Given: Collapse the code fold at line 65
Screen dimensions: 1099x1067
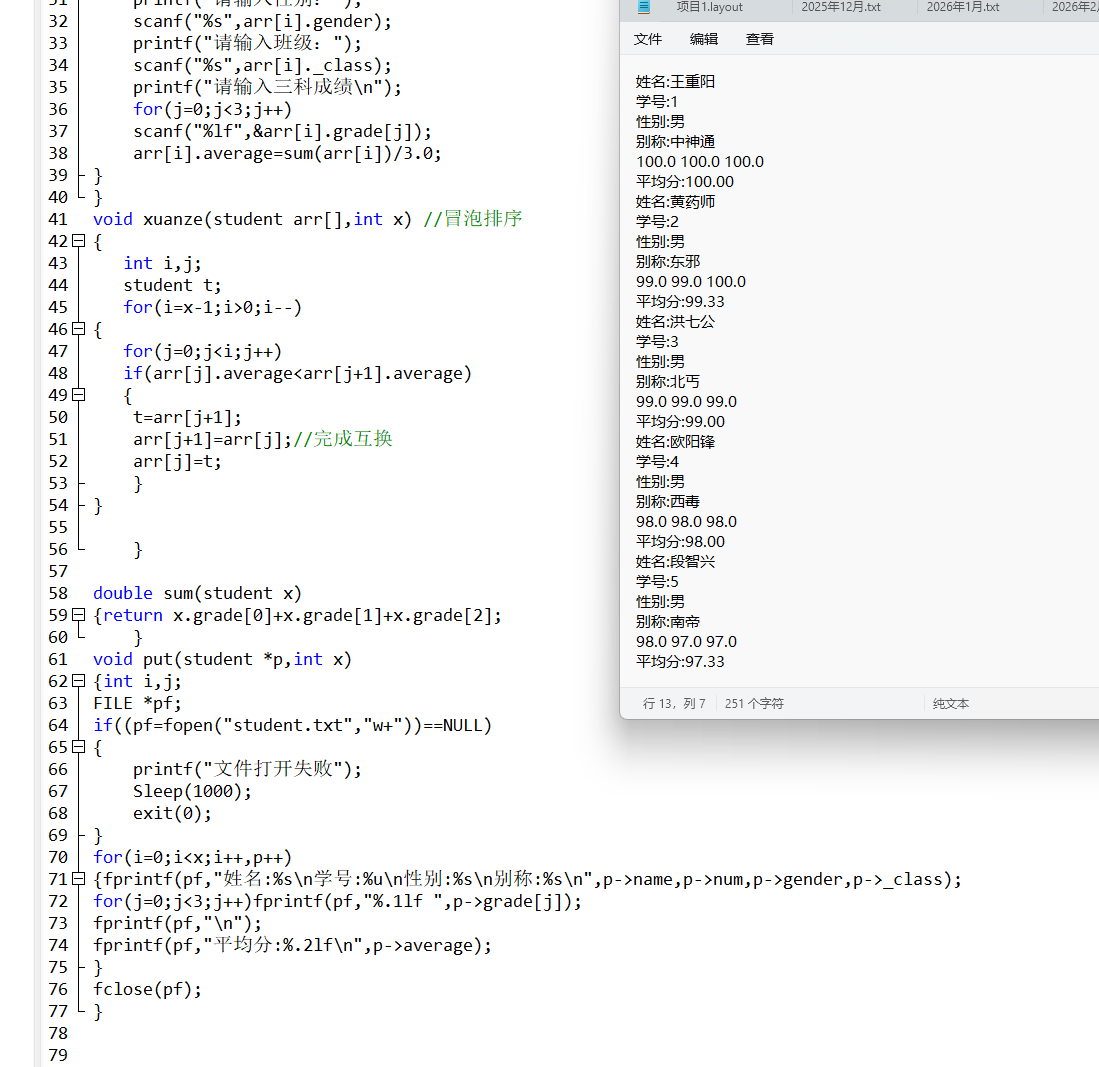Looking at the screenshot, I should click(x=78, y=747).
